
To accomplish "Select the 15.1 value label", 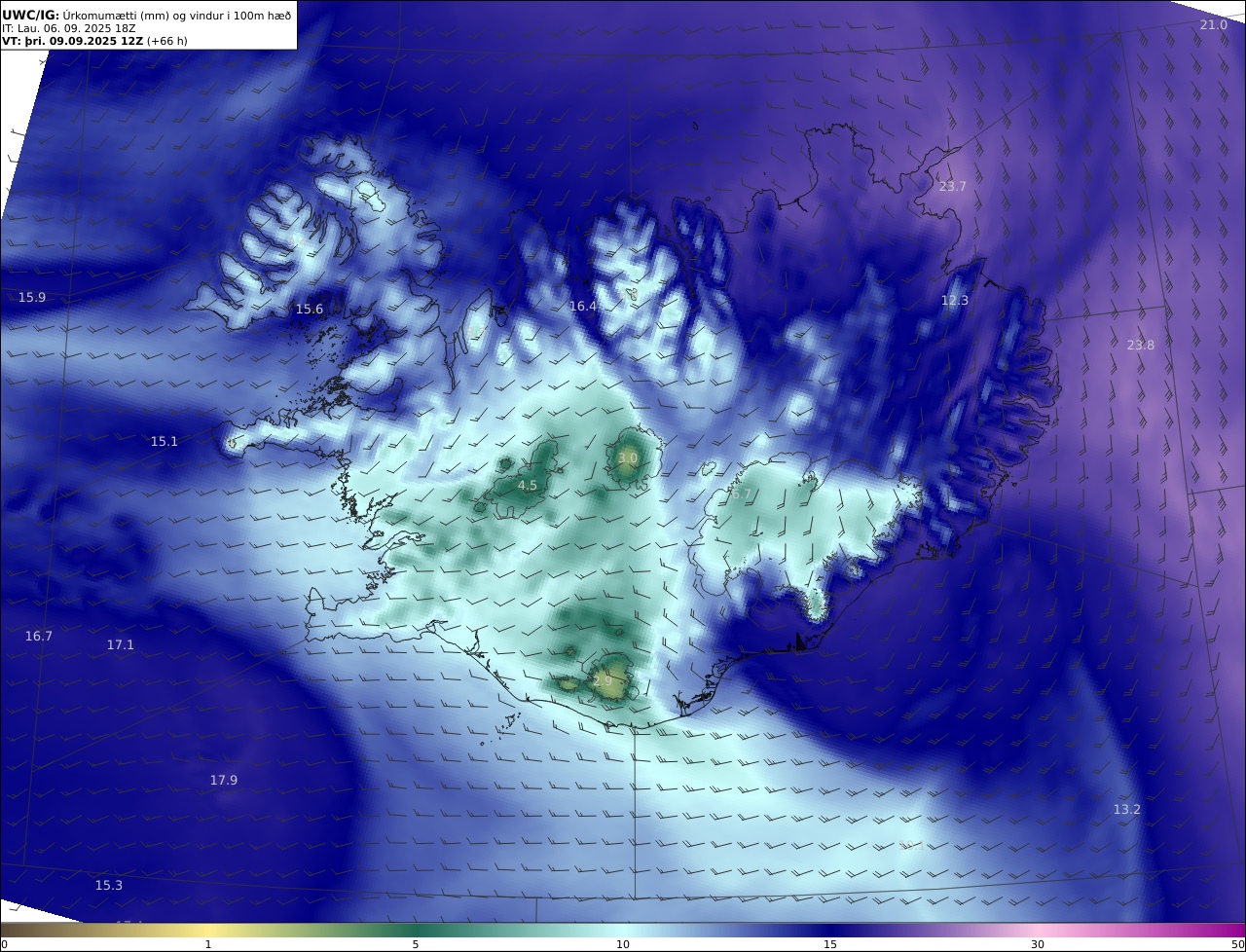I will click(x=165, y=441).
